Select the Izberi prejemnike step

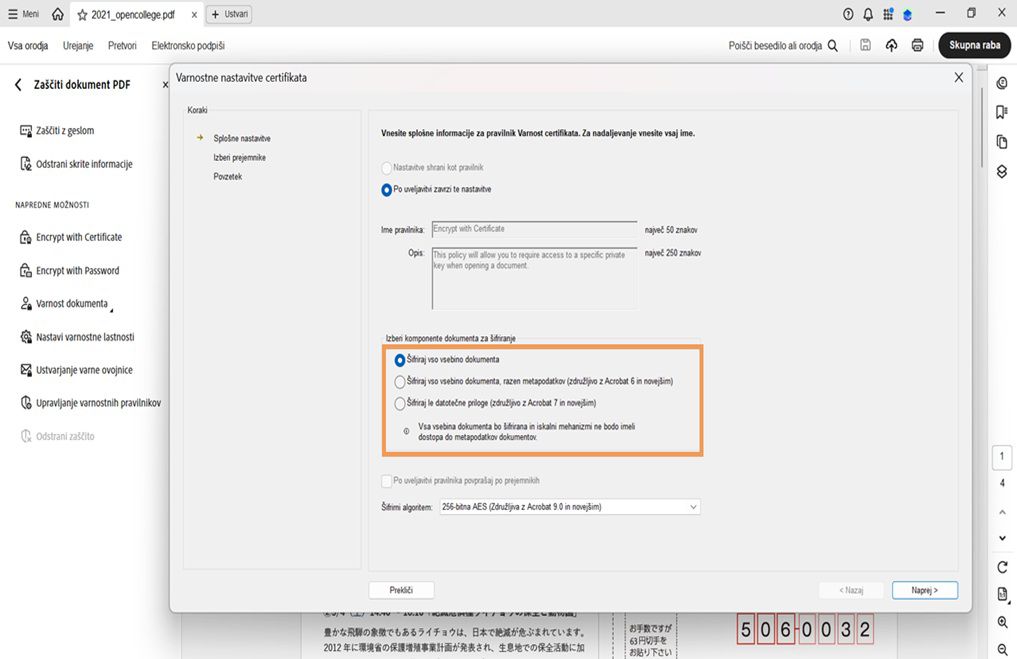tap(239, 158)
